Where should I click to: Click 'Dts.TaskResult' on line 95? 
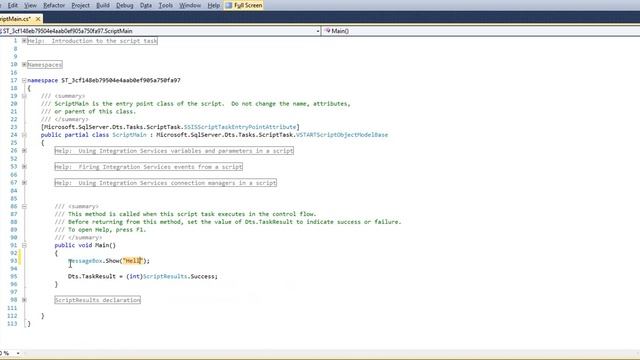pos(92,276)
